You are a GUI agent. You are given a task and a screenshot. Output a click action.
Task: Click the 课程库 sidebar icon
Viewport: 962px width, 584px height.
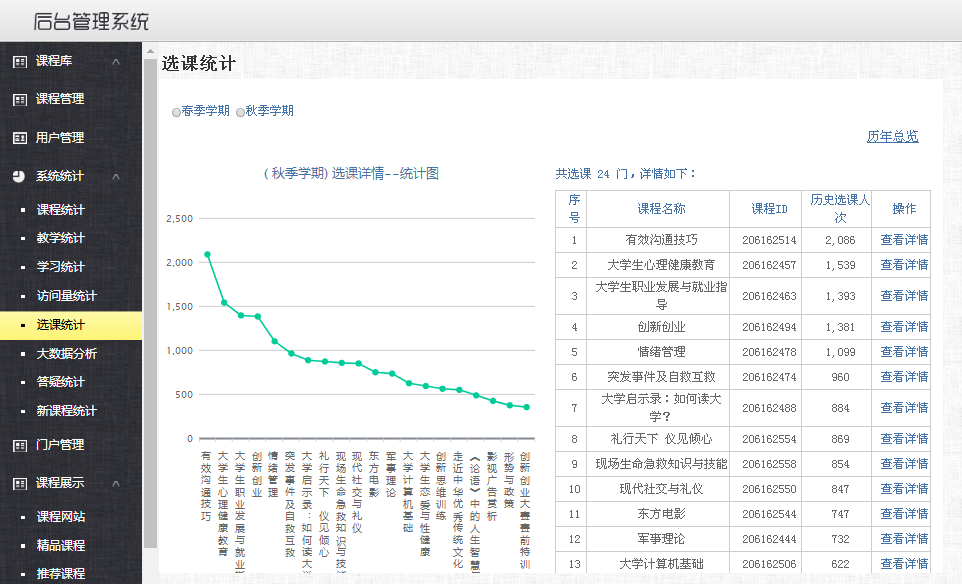19,62
